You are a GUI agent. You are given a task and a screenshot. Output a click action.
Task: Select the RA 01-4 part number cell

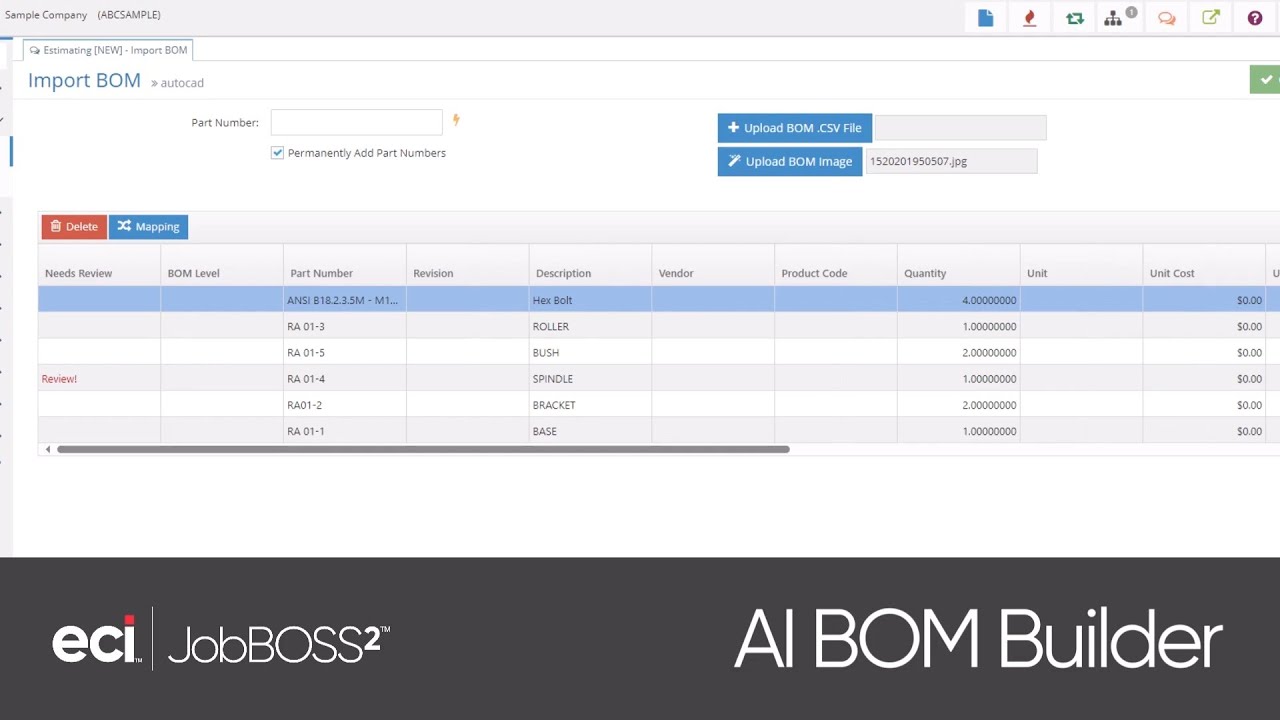(344, 379)
